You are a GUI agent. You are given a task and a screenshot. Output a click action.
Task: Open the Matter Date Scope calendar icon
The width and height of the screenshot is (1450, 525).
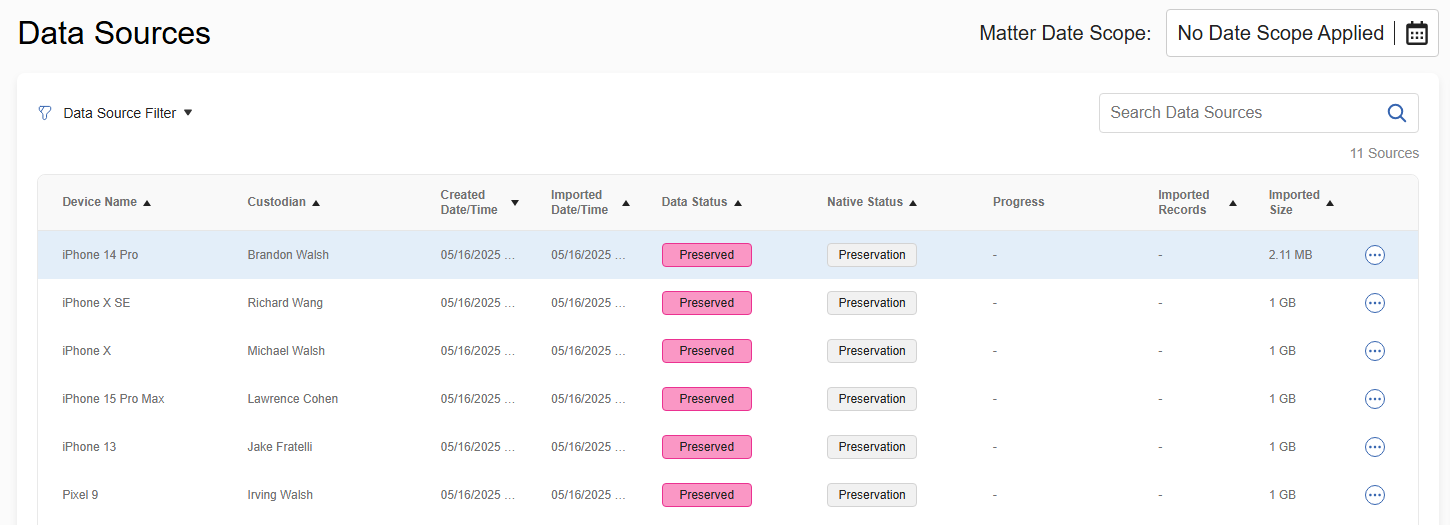(1416, 33)
